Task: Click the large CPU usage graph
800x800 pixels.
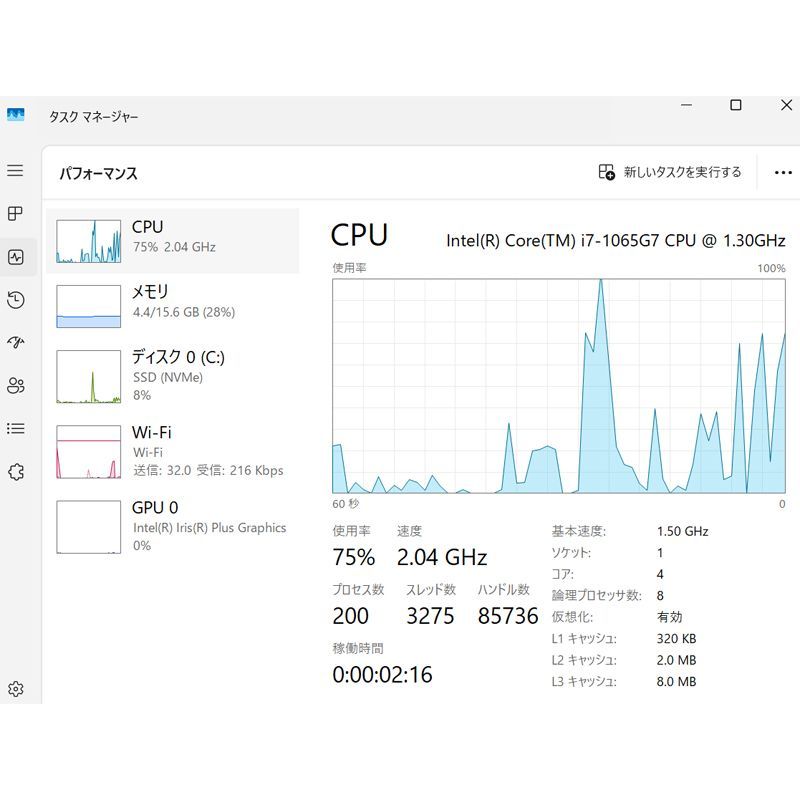Action: coord(559,386)
